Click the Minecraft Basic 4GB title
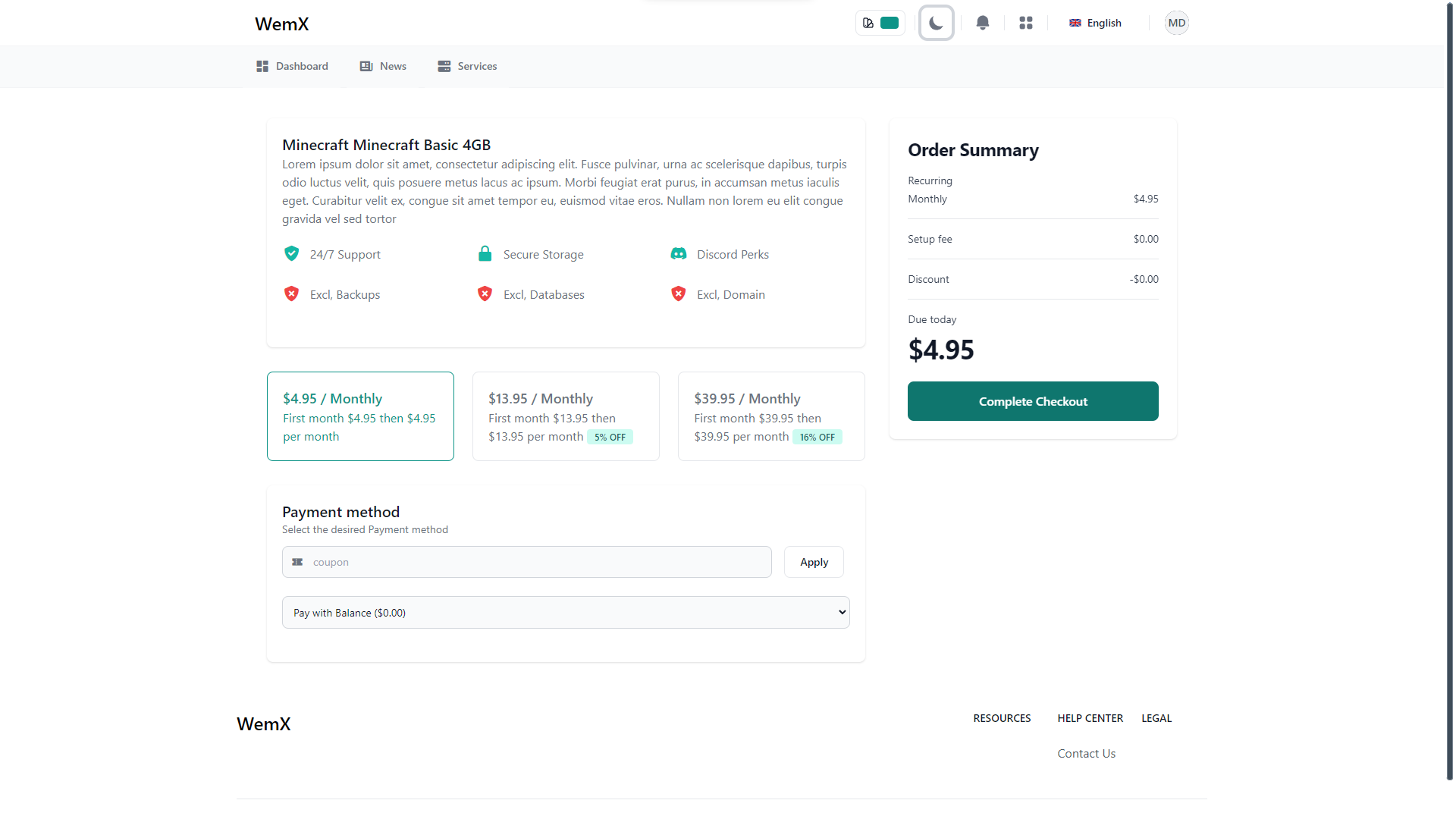The width and height of the screenshot is (1456, 819). click(x=386, y=145)
